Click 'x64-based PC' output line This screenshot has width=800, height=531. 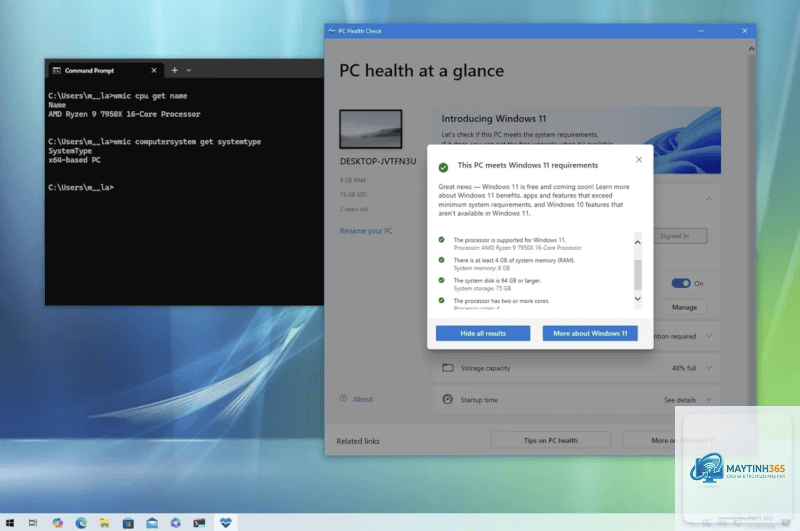(x=74, y=160)
